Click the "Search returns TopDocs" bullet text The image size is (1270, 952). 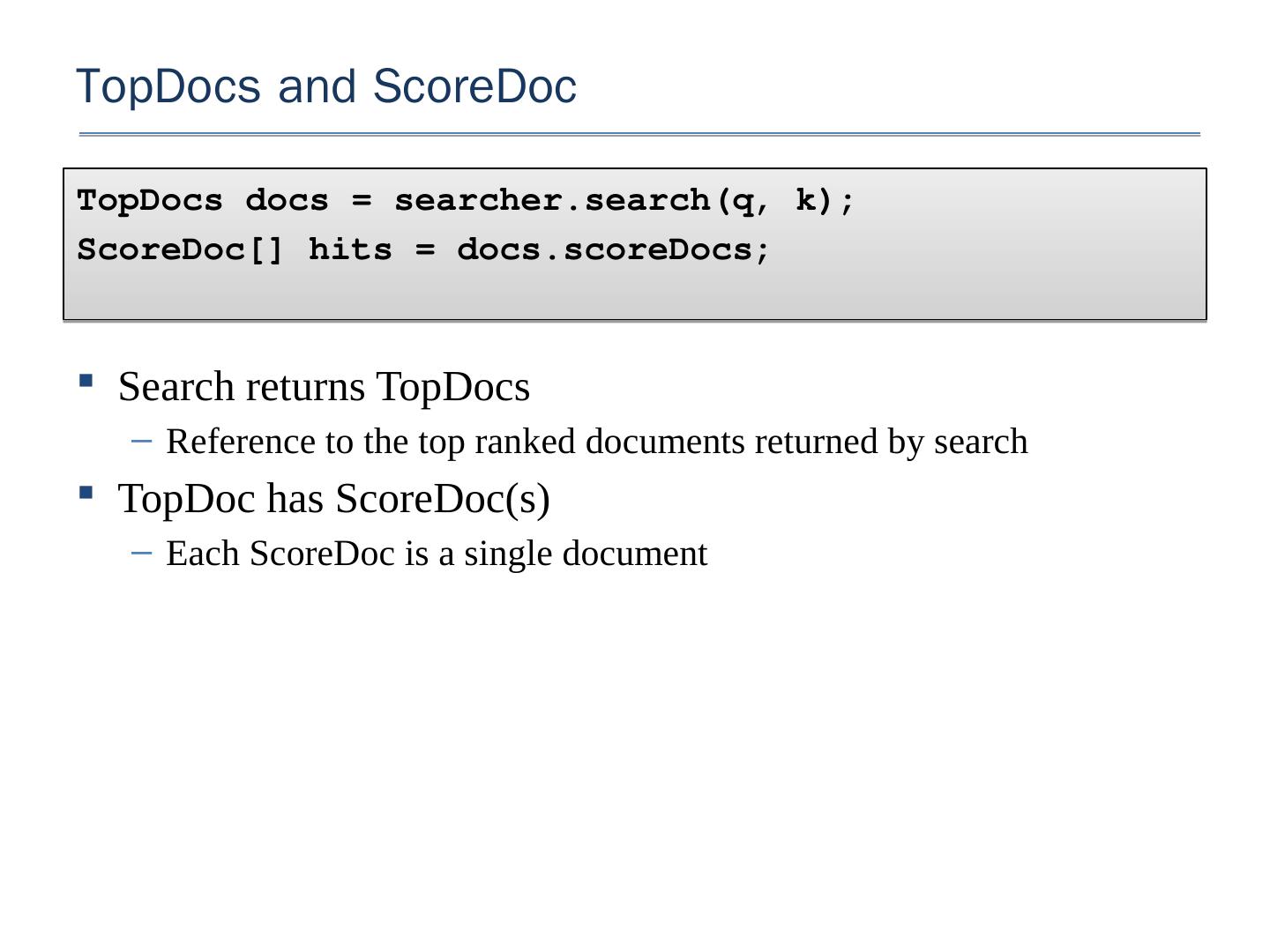point(324,387)
